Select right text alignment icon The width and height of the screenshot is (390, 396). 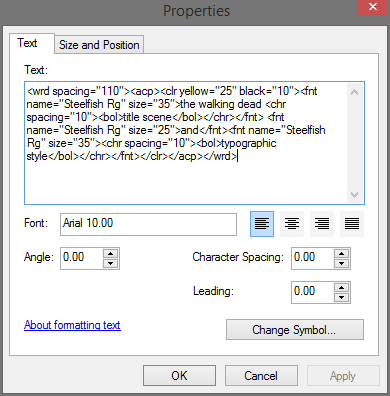coord(322,224)
